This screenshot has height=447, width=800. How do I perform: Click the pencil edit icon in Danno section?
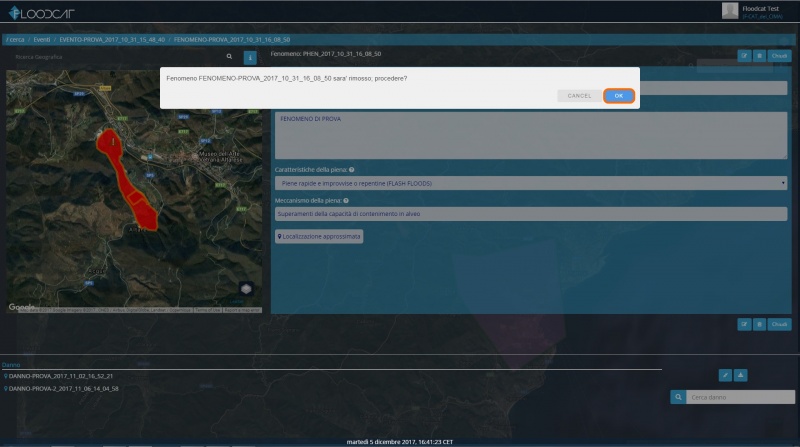(725, 375)
